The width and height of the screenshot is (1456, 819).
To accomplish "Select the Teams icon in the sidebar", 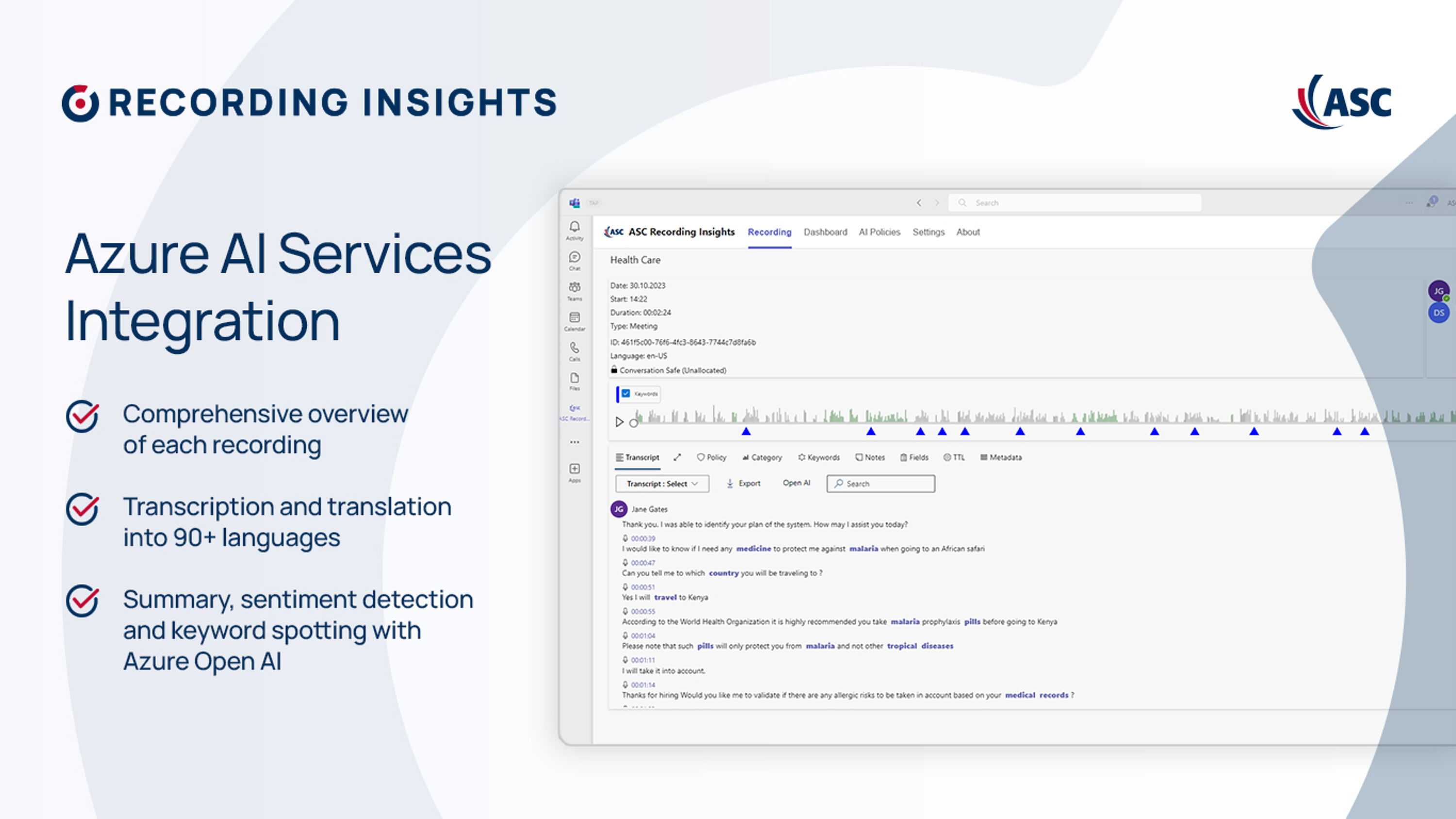I will (574, 289).
